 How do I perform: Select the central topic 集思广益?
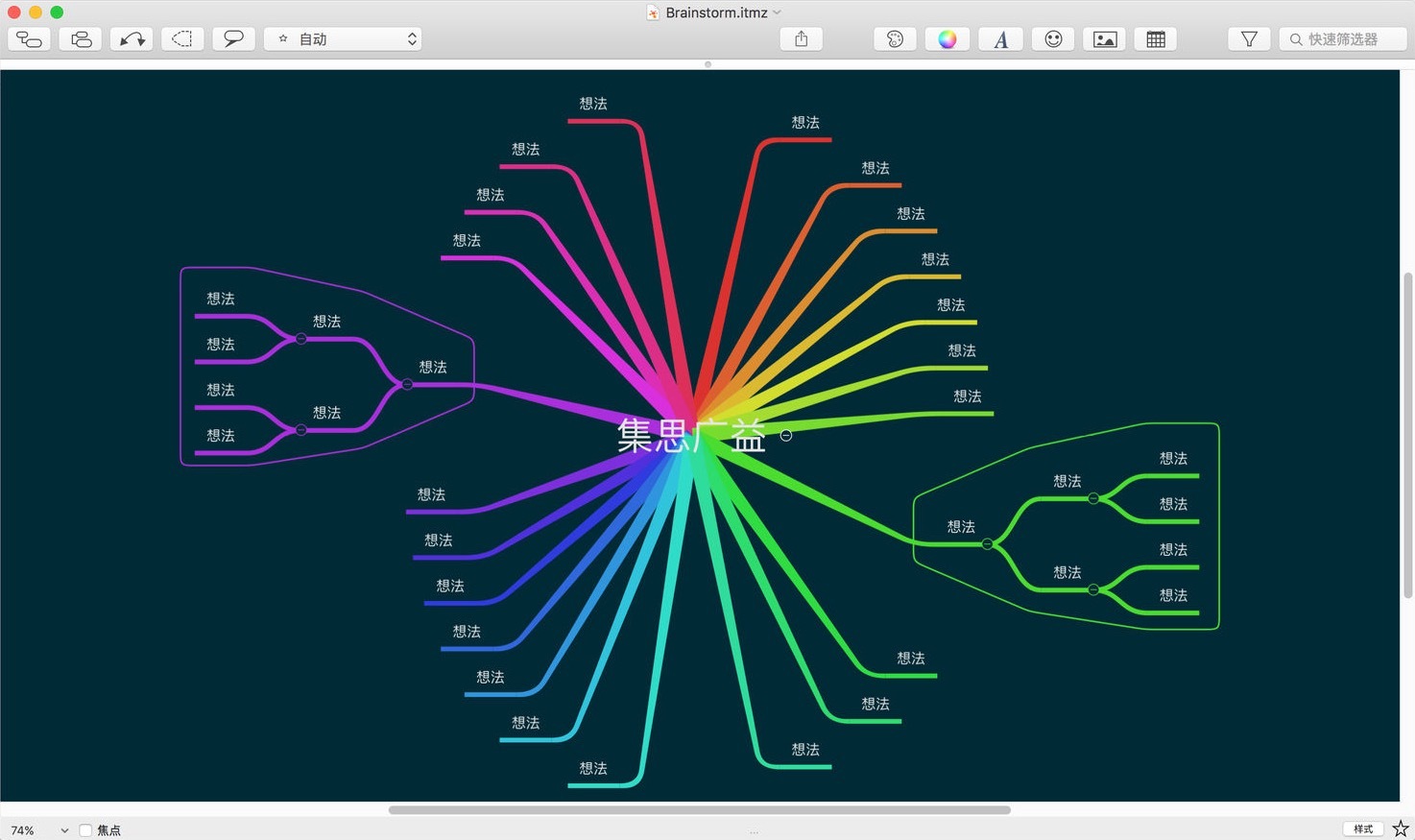[x=691, y=436]
